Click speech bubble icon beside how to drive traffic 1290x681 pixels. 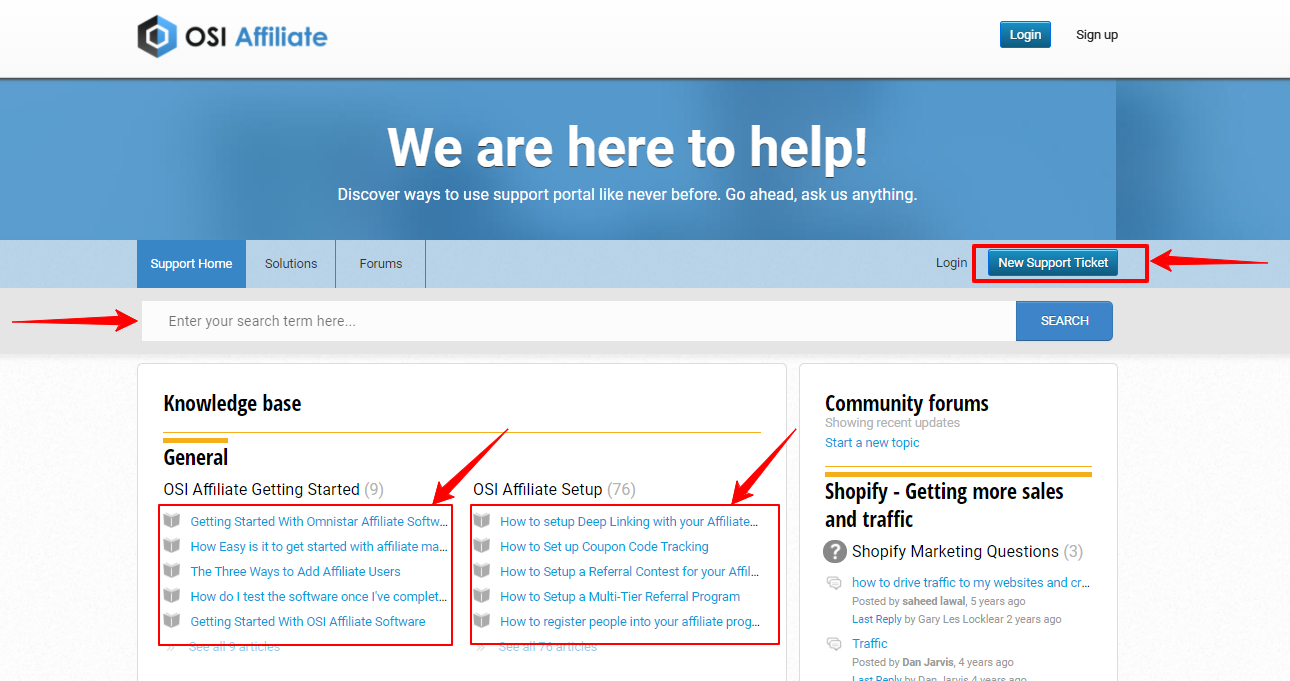coord(834,583)
